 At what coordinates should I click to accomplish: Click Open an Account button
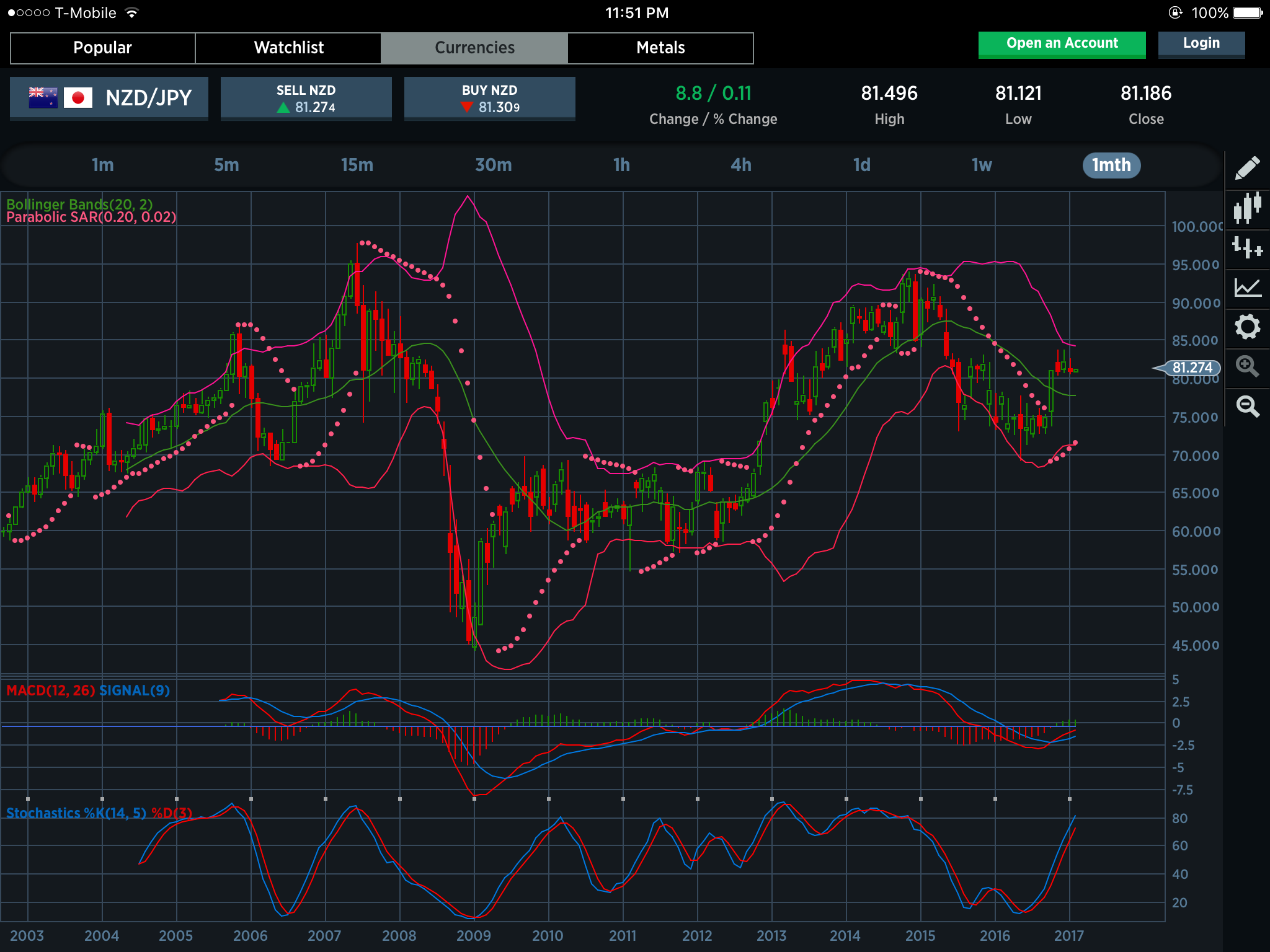[1062, 44]
